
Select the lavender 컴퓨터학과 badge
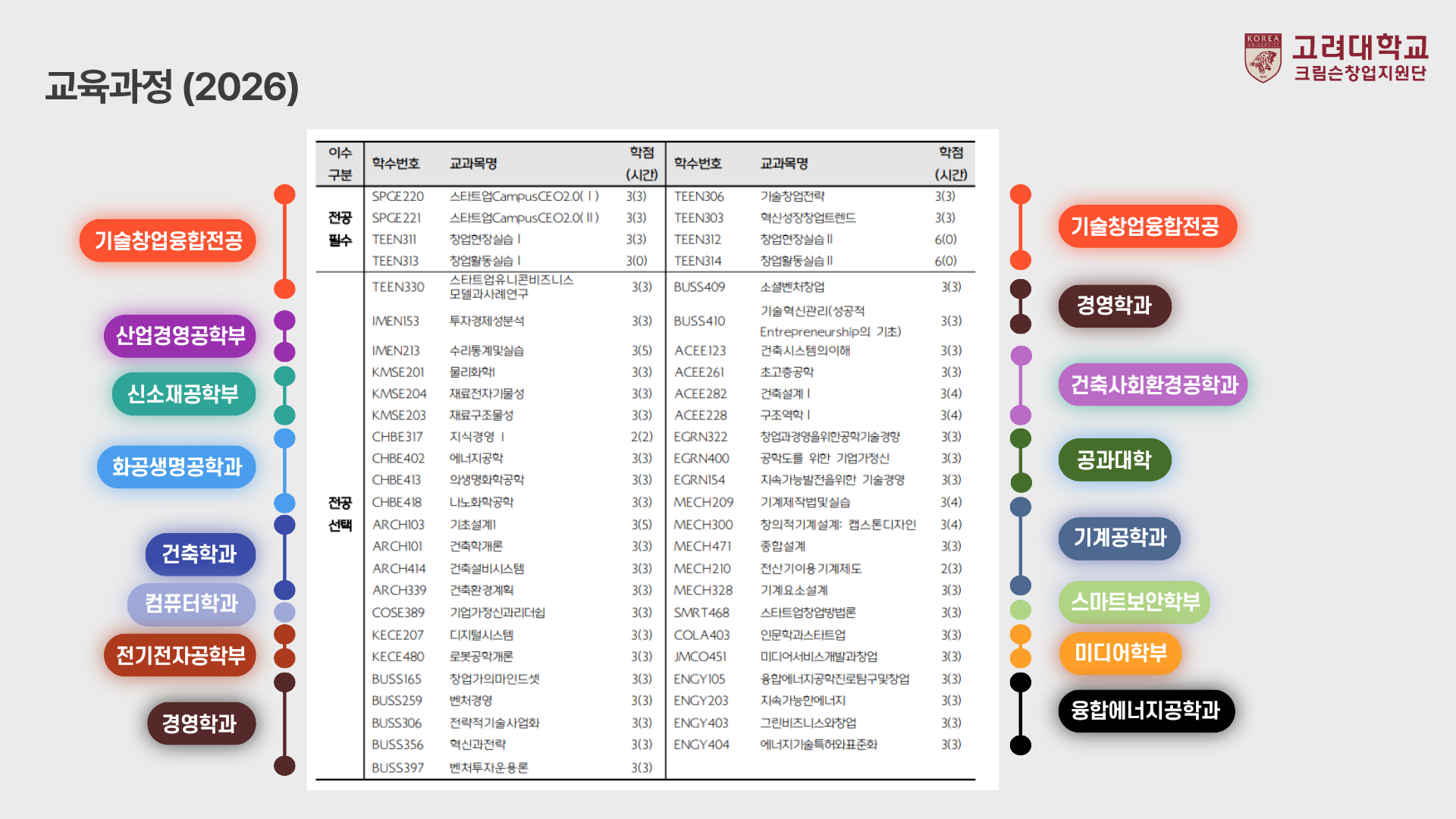[191, 604]
